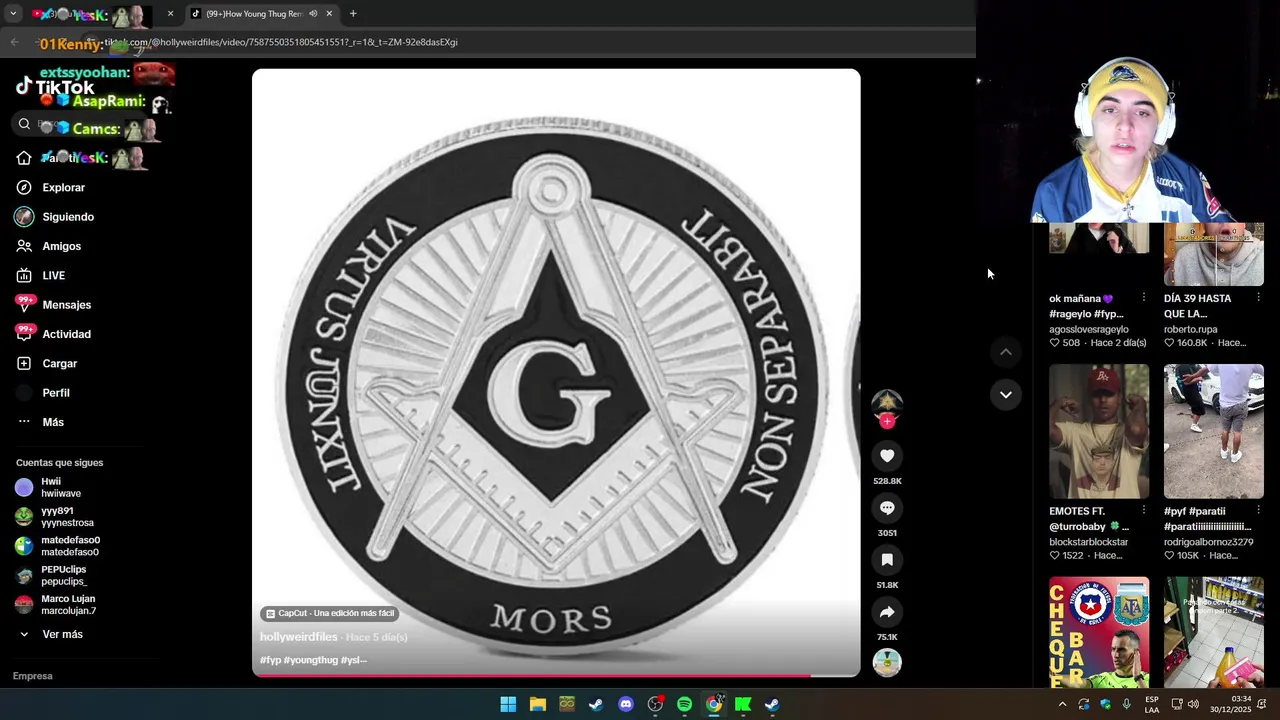This screenshot has height=720, width=1280.
Task: Open the notifications bell in taskbar
Action: pyautogui.click(x=1262, y=704)
